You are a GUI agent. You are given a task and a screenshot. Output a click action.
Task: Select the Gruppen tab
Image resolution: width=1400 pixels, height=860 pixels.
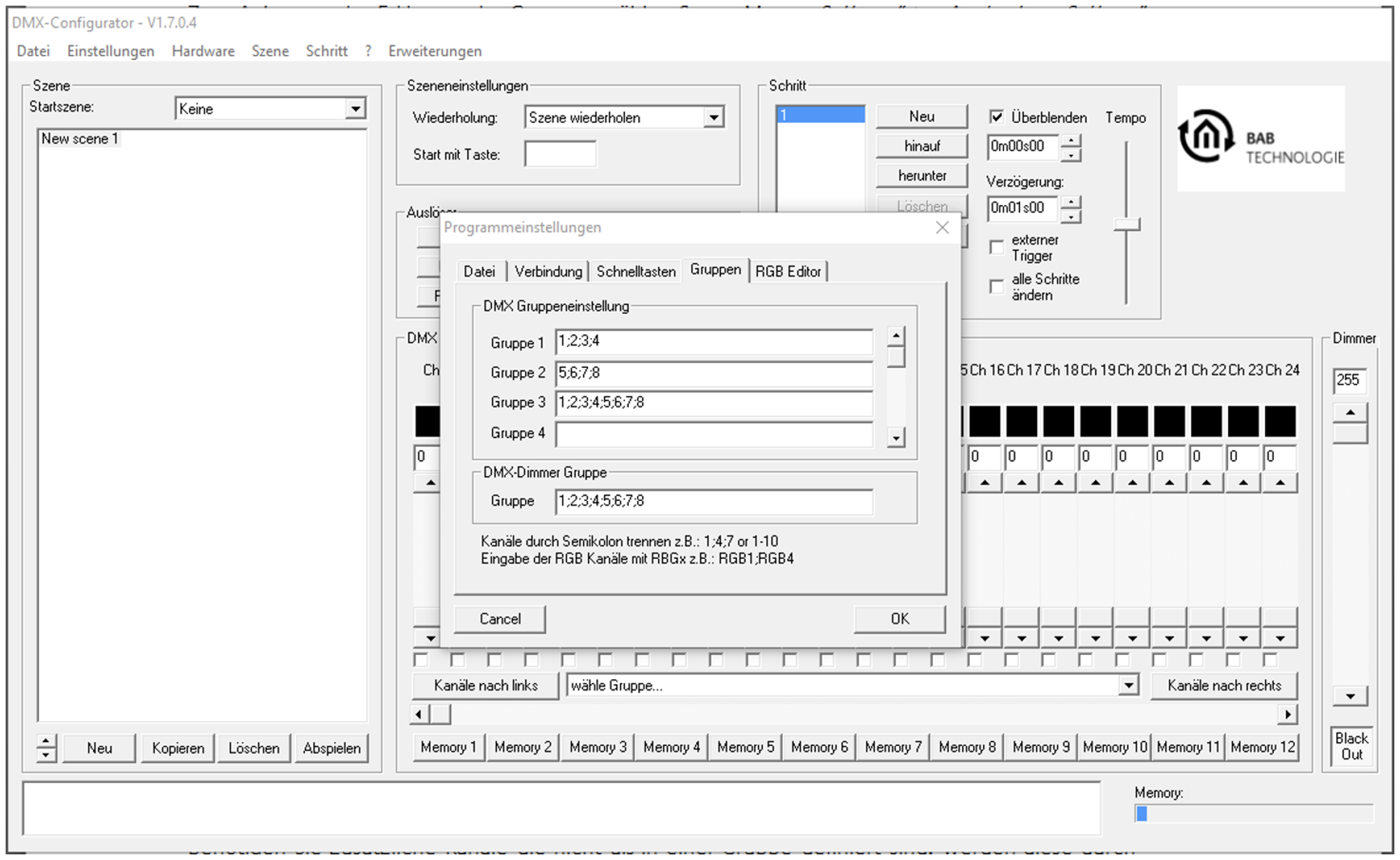coord(715,269)
